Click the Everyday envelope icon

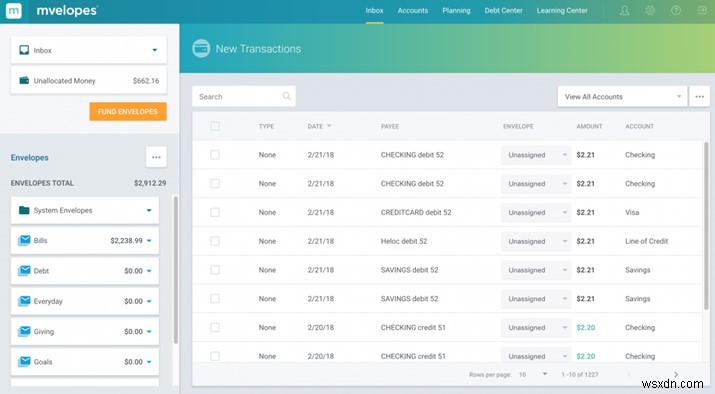pos(24,301)
